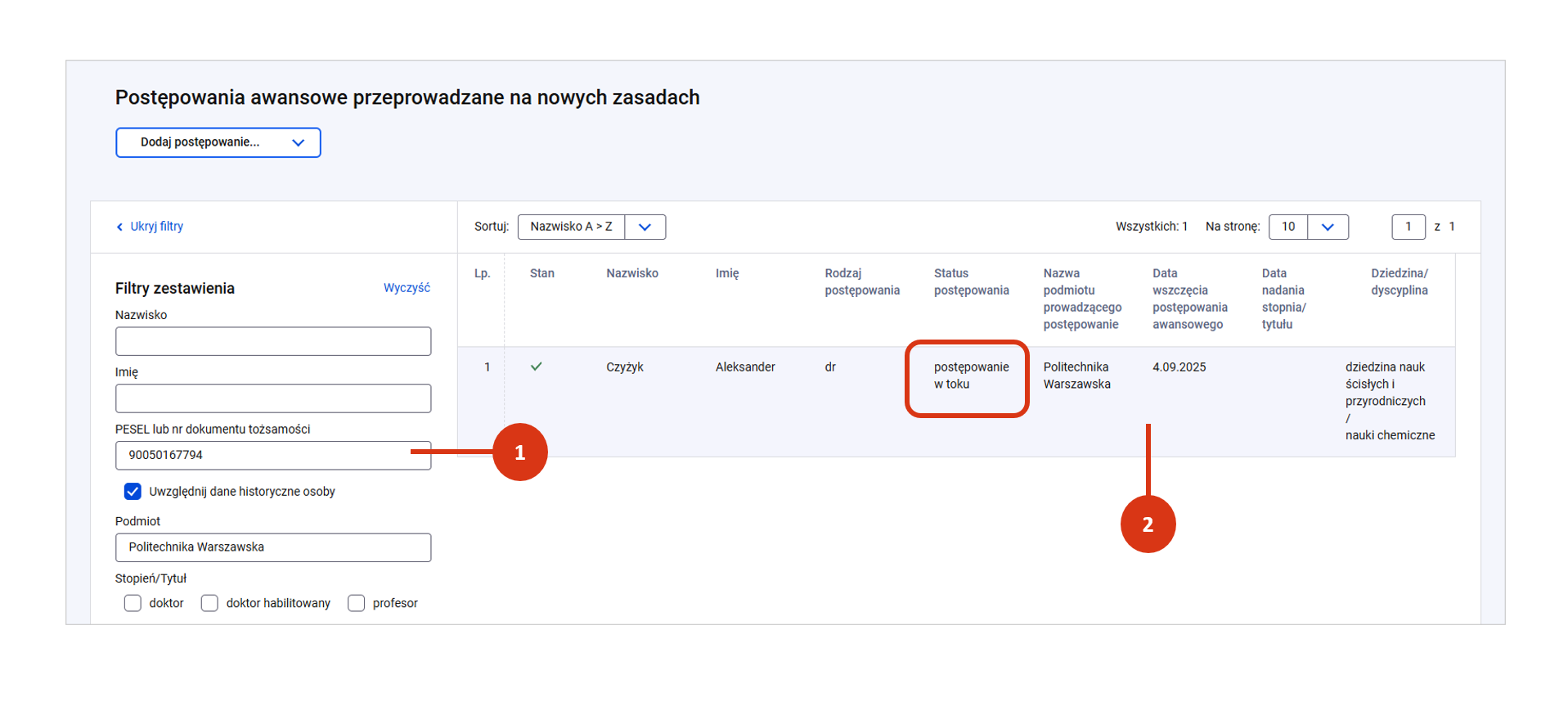Click the Podmiot field with Politechnika Warszawska
The width and height of the screenshot is (1568, 702).
(x=273, y=547)
